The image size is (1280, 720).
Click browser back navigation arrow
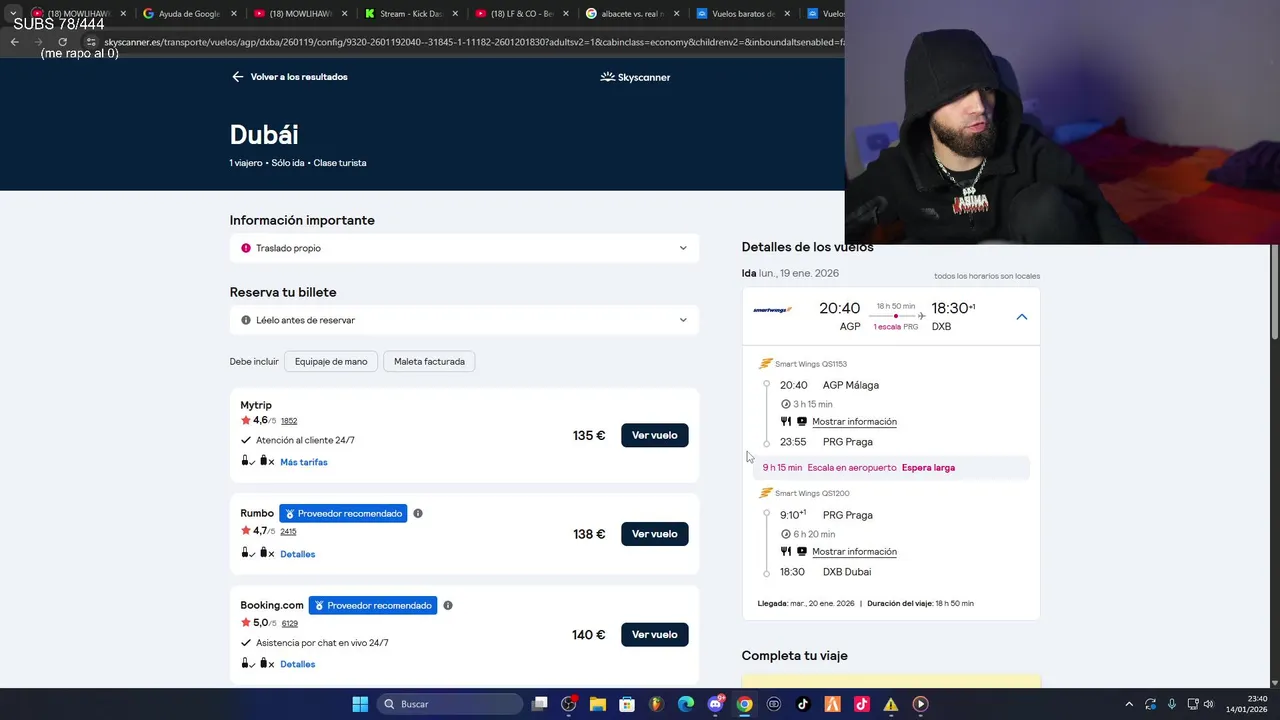(15, 42)
